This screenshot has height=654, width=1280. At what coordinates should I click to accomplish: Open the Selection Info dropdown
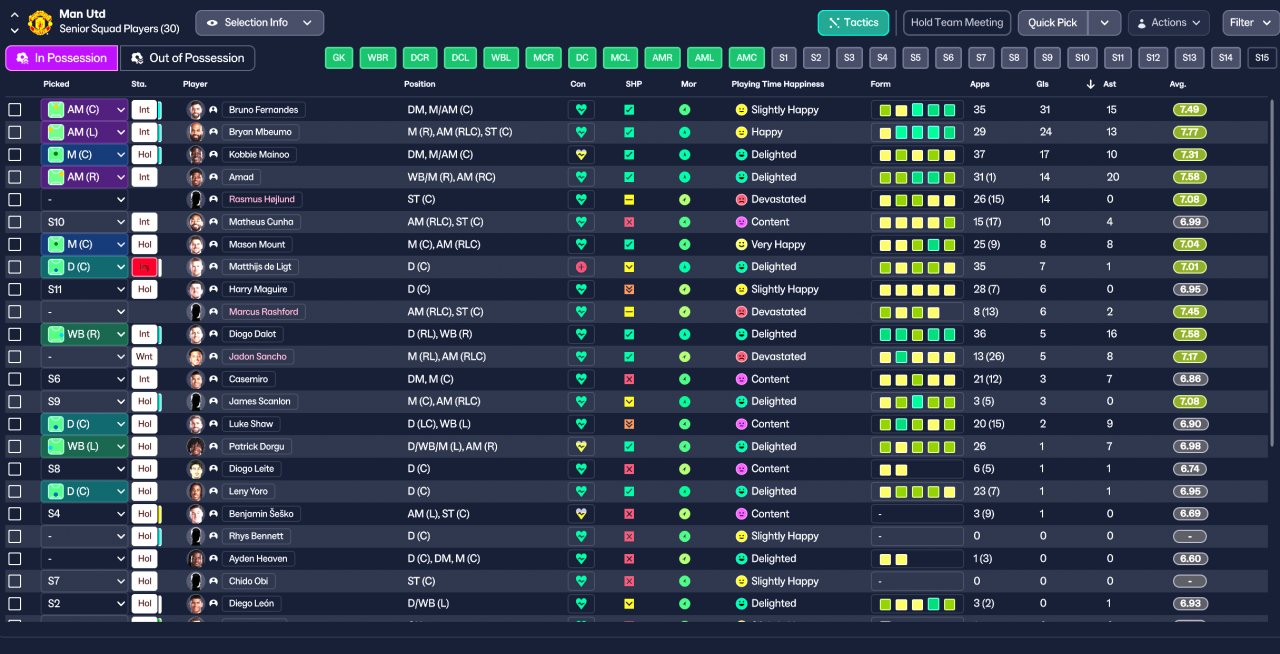click(x=259, y=23)
